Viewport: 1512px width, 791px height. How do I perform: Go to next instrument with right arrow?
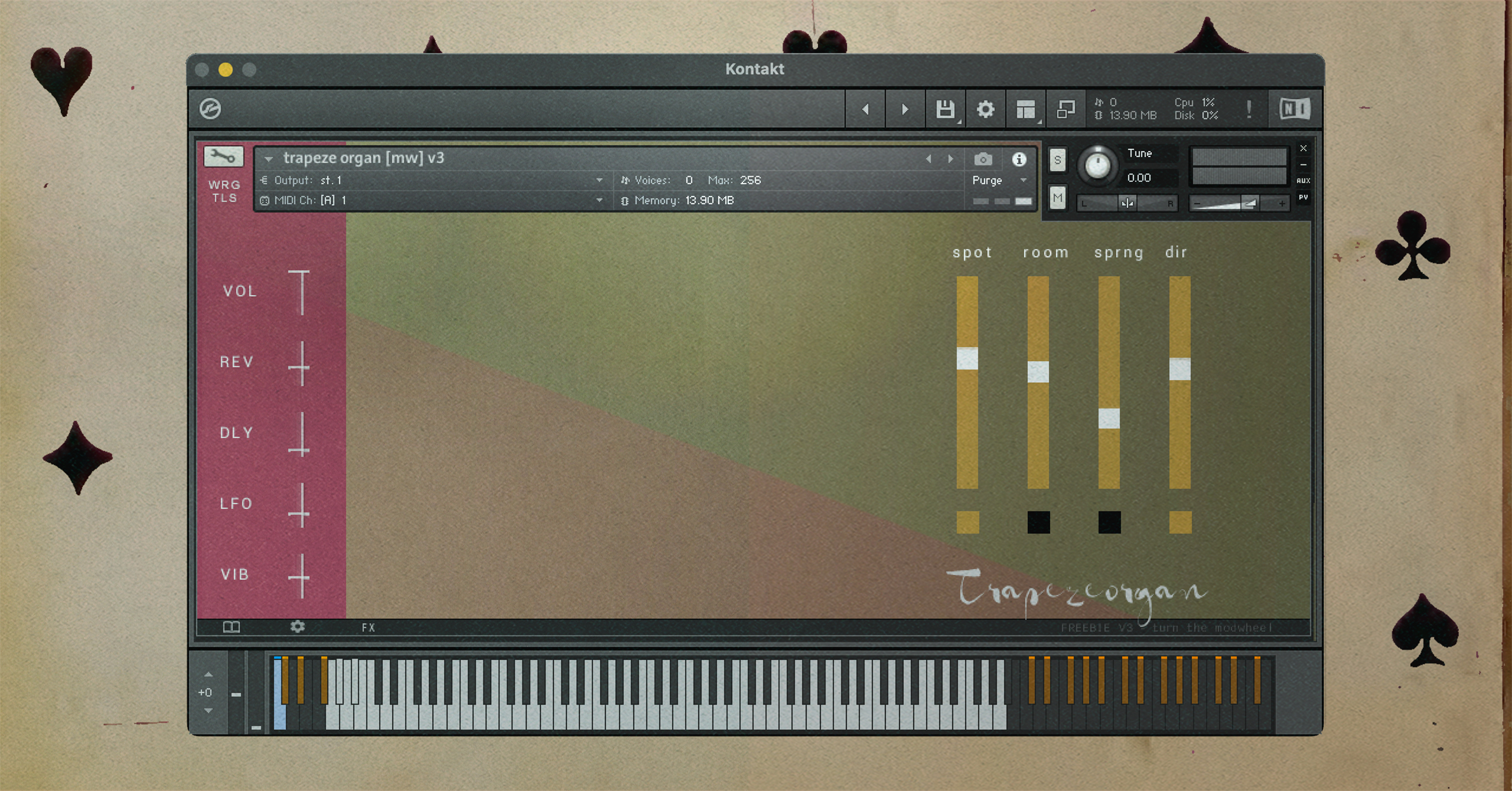tap(905, 109)
